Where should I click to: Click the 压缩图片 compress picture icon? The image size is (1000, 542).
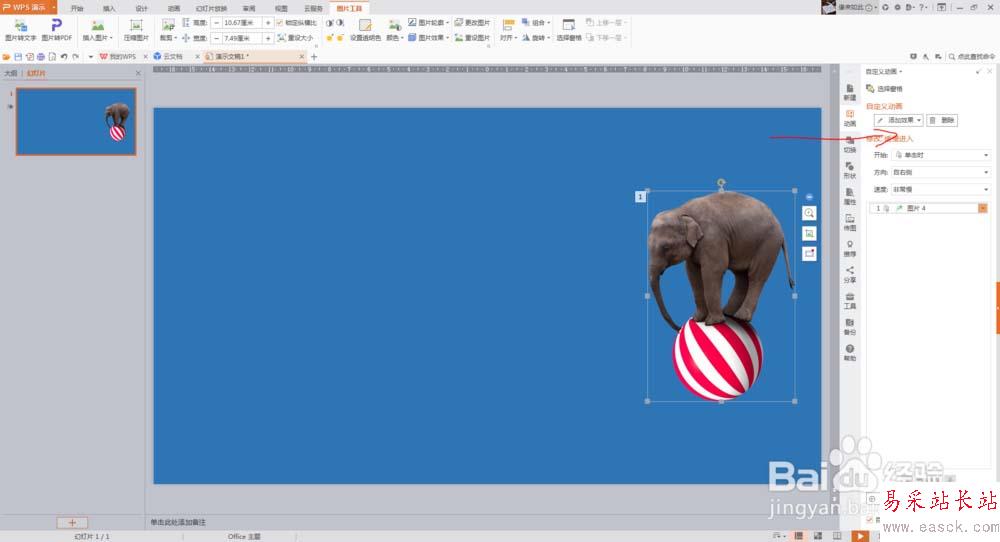[136, 25]
